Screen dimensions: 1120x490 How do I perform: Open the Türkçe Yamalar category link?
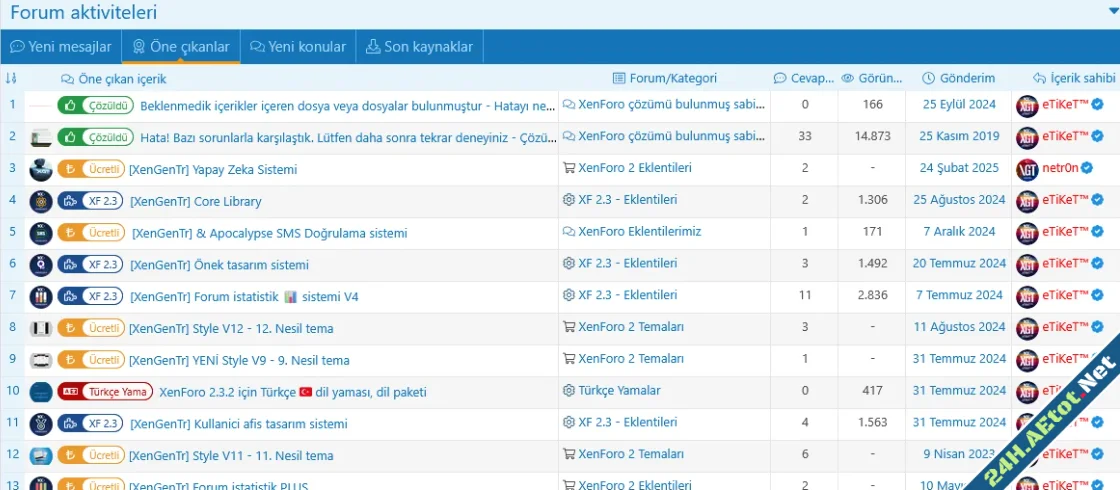pos(618,391)
